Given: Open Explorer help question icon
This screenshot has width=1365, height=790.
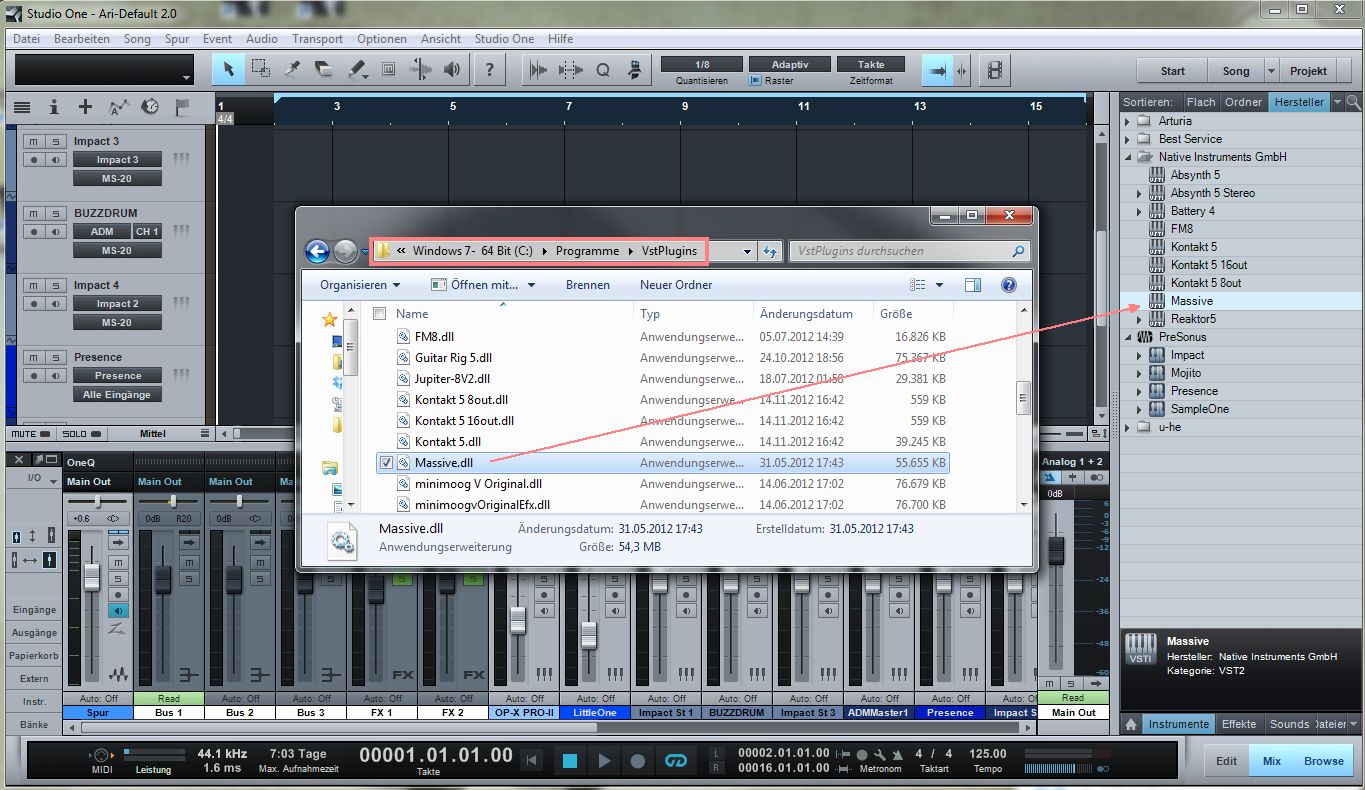Looking at the screenshot, I should [1009, 285].
